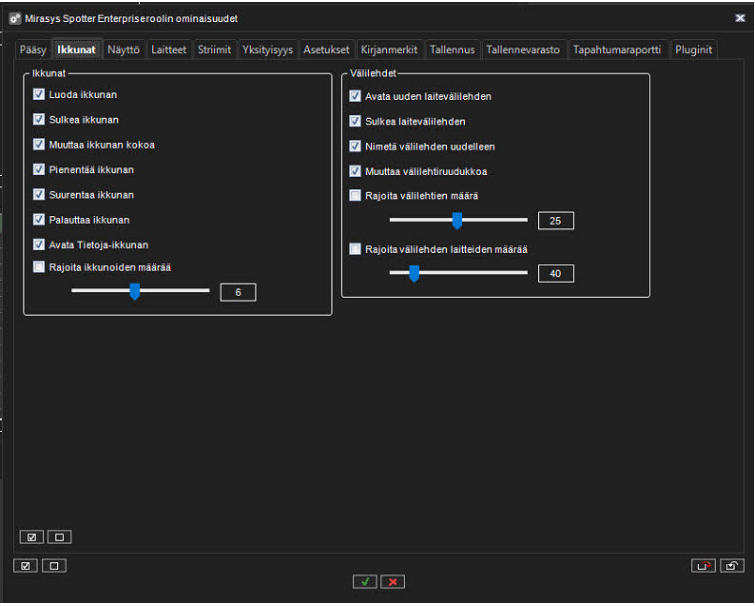755x606 pixels.
Task: Enable Rajoita ikkunoiden määrää checkbox
Action: [39, 267]
